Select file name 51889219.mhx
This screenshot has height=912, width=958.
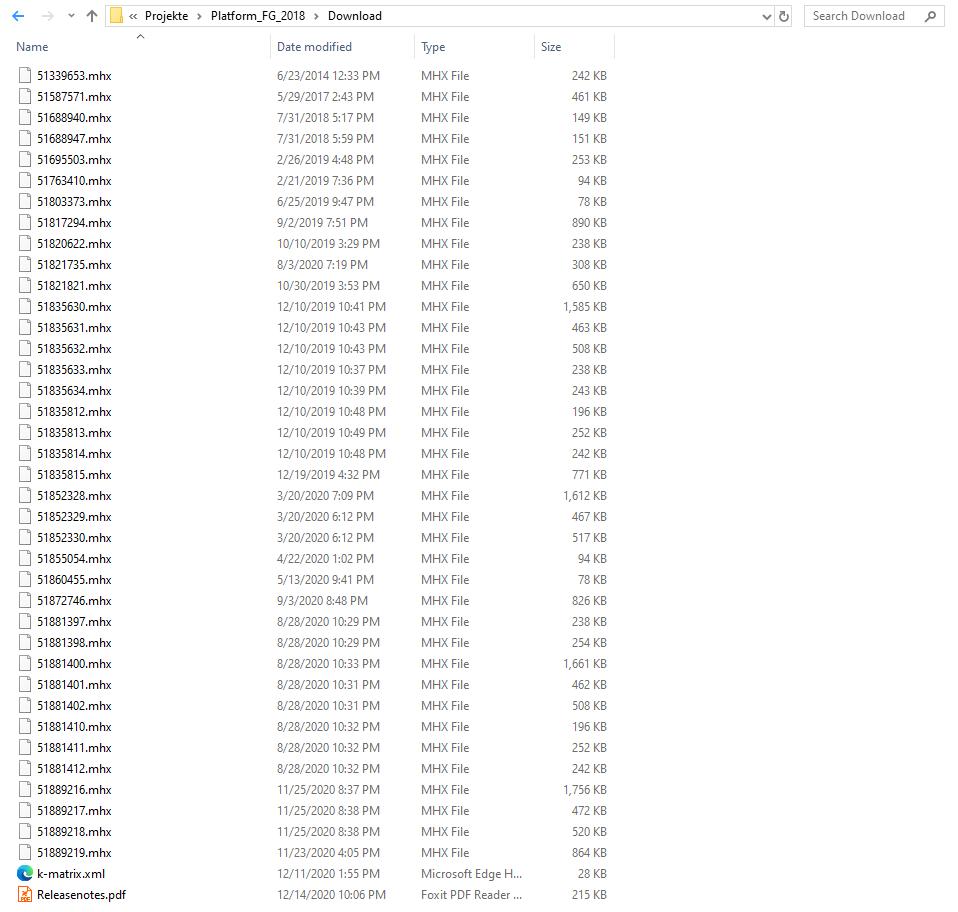click(74, 853)
